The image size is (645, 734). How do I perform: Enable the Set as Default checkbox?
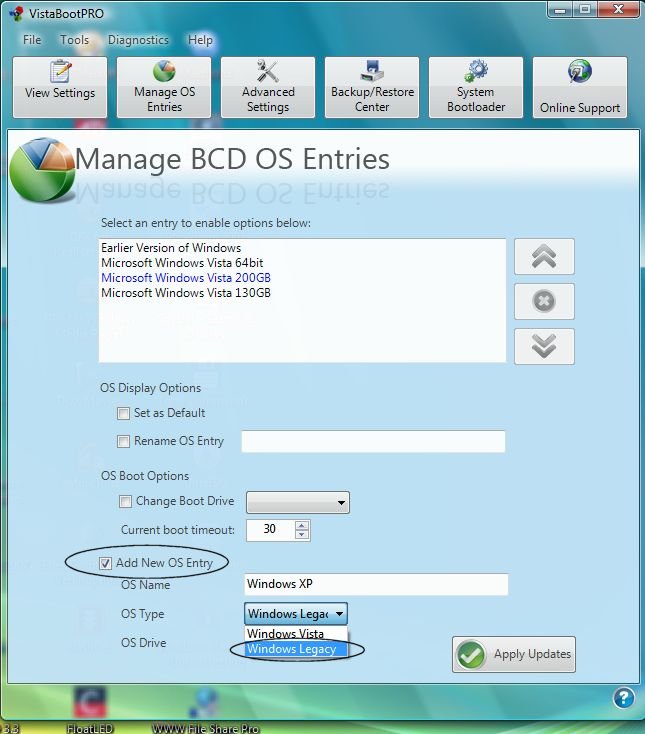tap(124, 413)
